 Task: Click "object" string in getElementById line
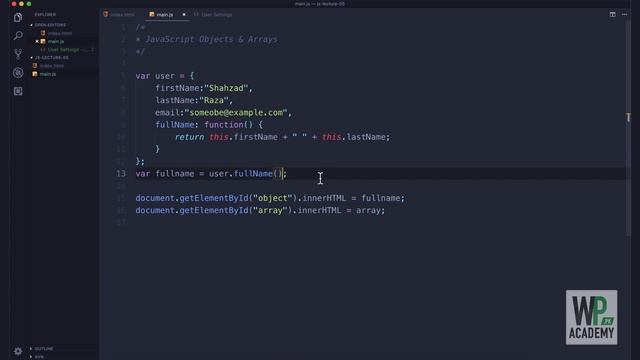[x=273, y=198]
